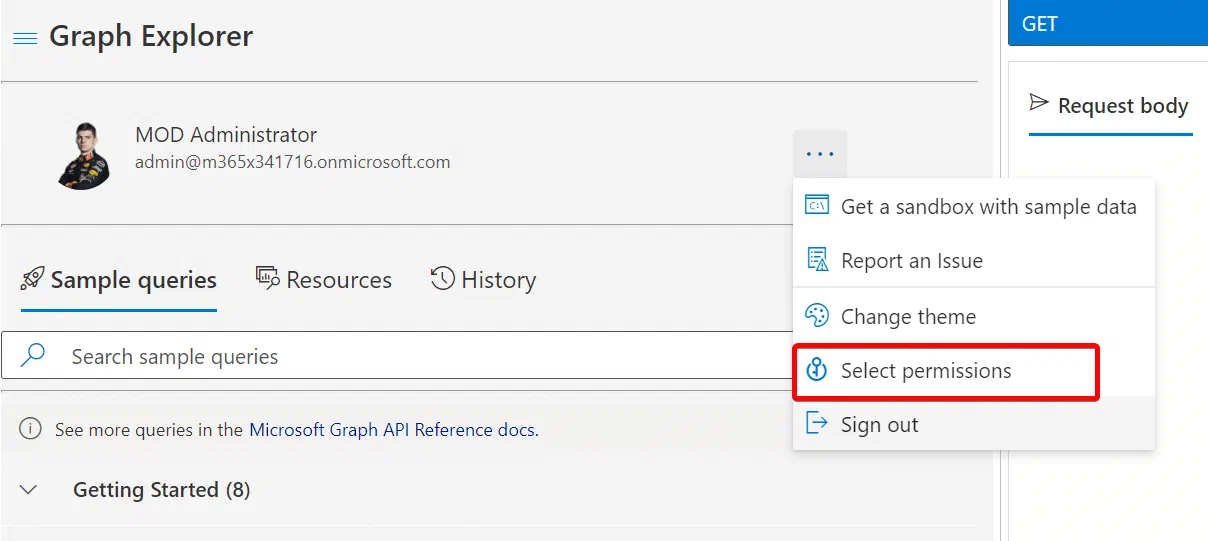Click the color palette theme icon
The height and width of the screenshot is (541, 1208).
click(x=817, y=316)
